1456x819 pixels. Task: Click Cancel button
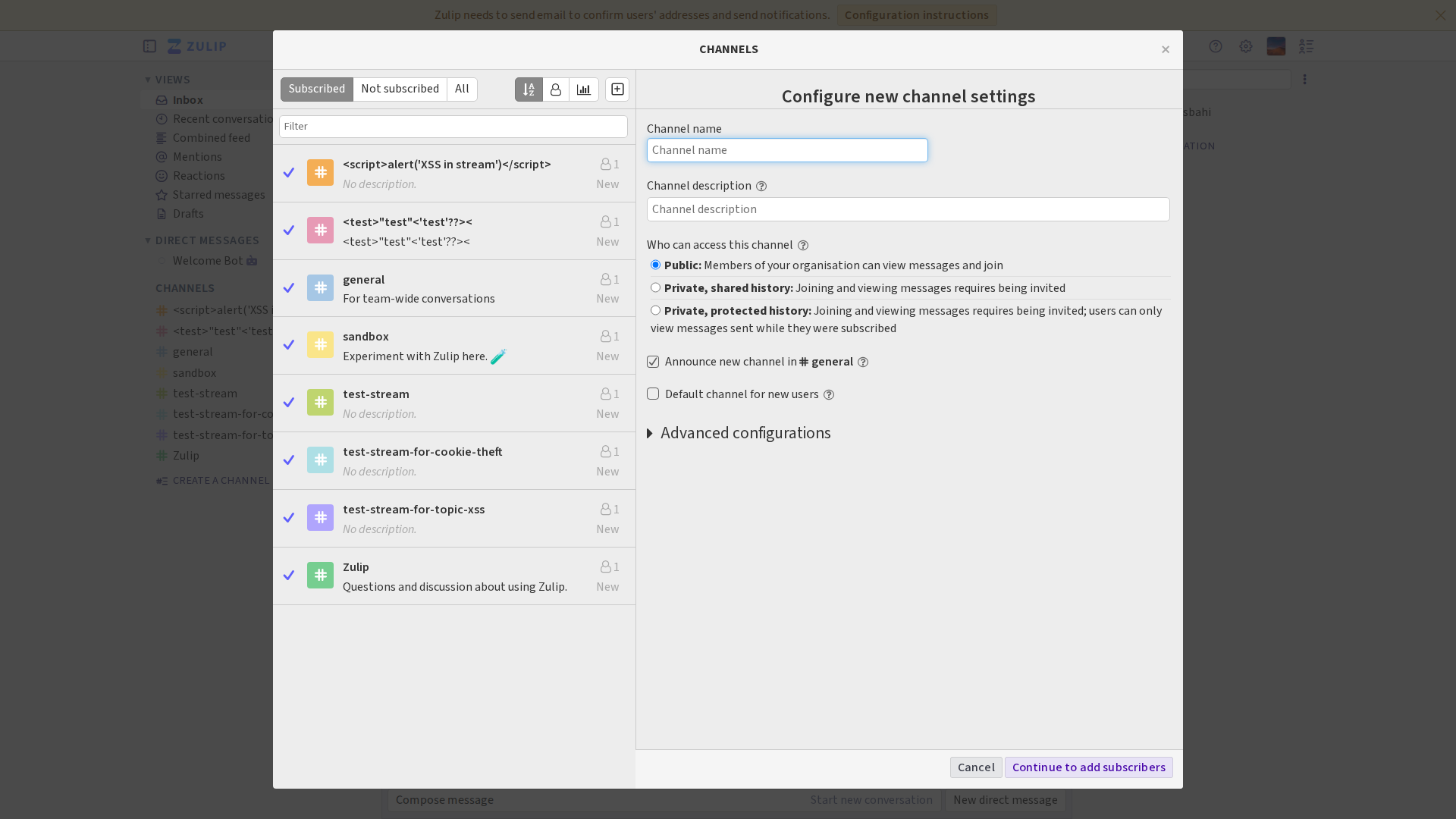(x=976, y=767)
